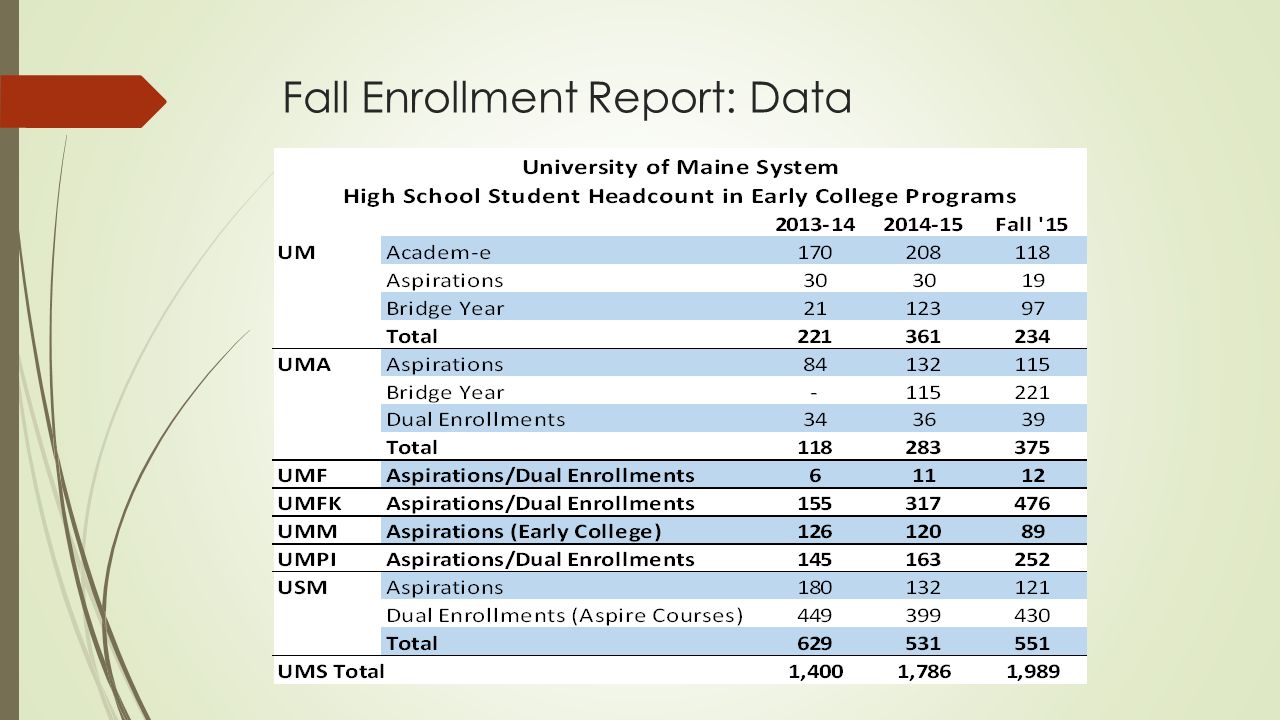Click the 'UMF' campus row label
Viewport: 1280px width, 720px height.
[x=303, y=474]
